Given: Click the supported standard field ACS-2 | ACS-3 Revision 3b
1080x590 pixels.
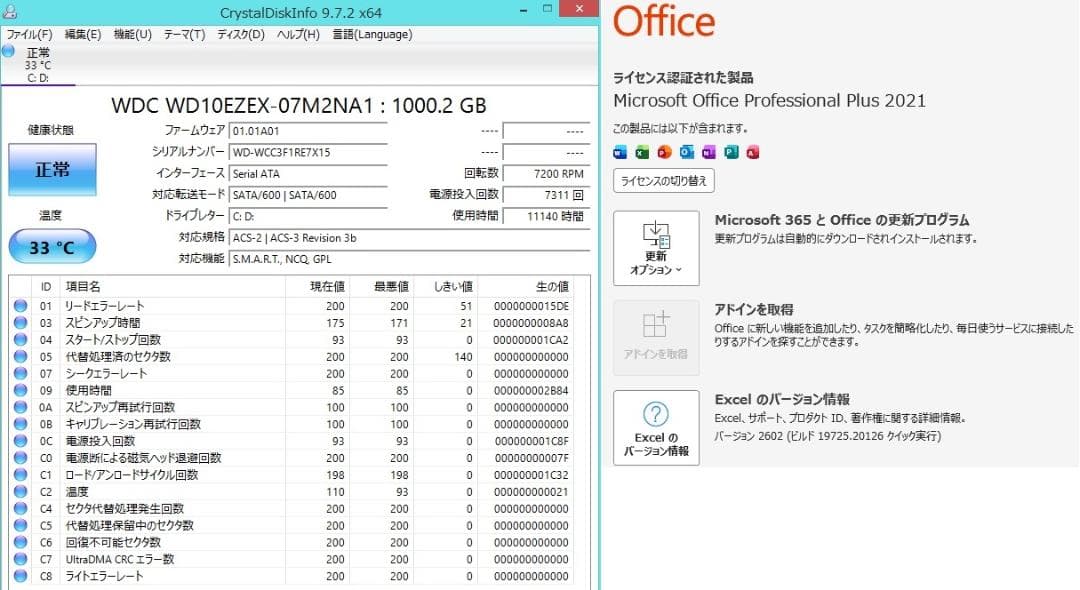Looking at the screenshot, I should 409,238.
